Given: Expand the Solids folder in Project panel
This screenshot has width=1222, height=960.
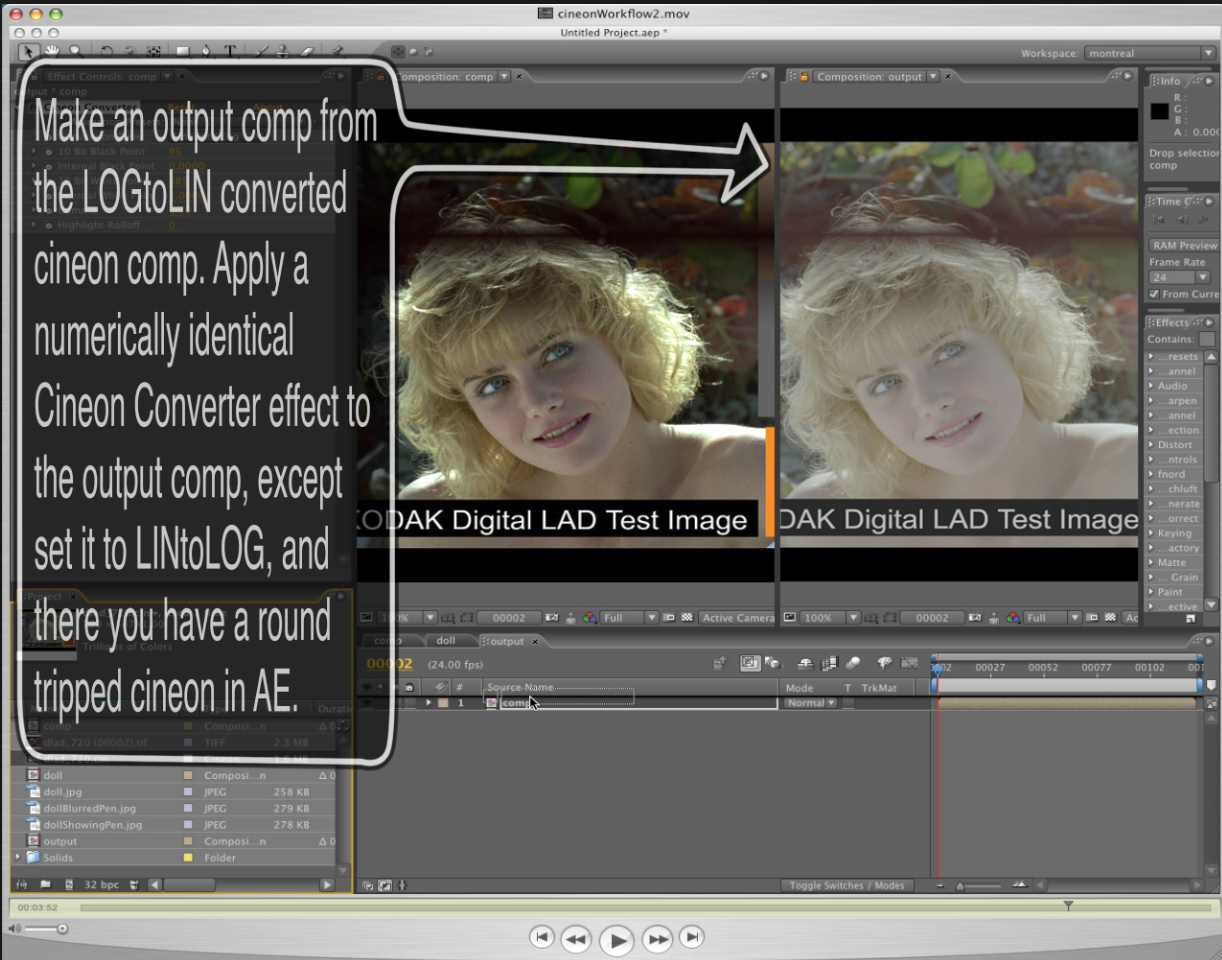Looking at the screenshot, I should tap(17, 857).
